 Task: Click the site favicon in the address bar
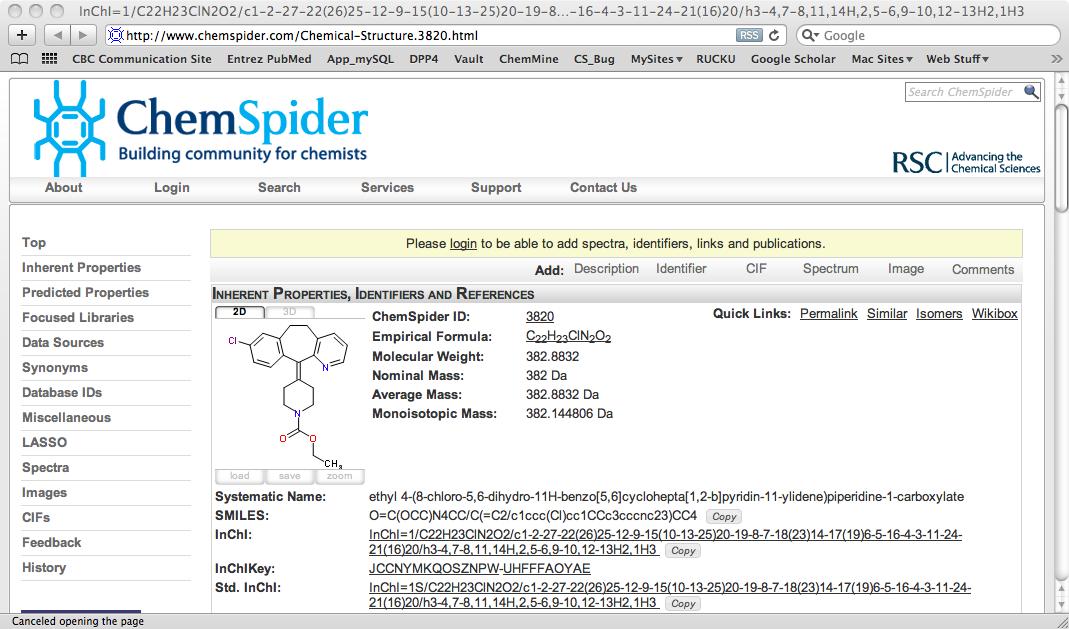pos(116,35)
